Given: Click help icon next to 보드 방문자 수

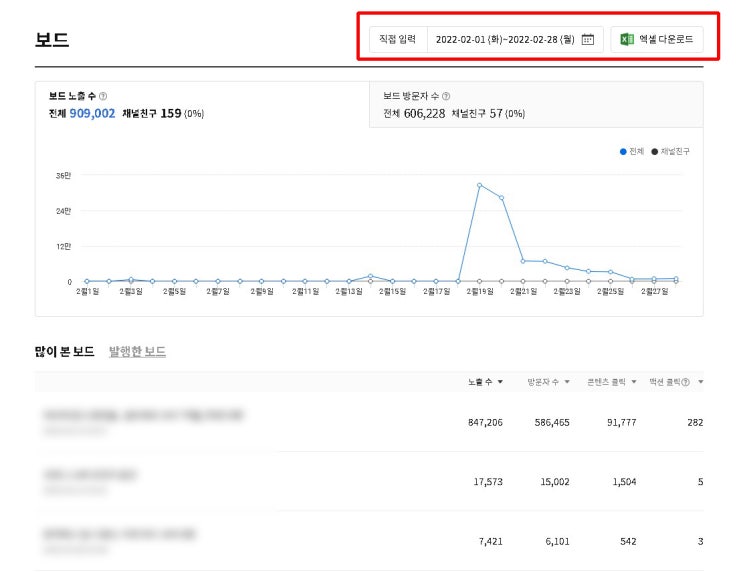Looking at the screenshot, I should coord(446,96).
